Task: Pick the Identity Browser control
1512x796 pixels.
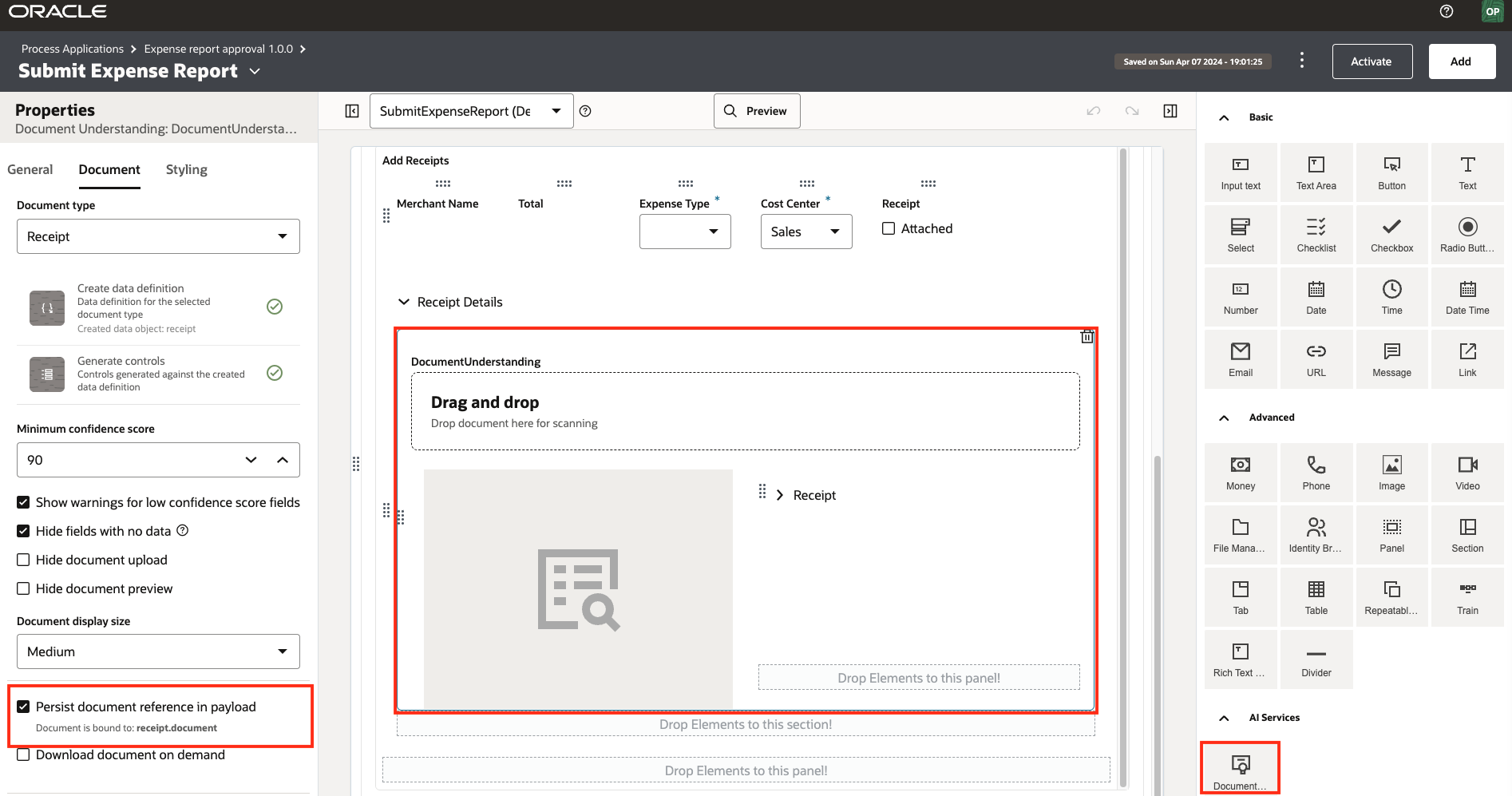Action: tap(1316, 534)
